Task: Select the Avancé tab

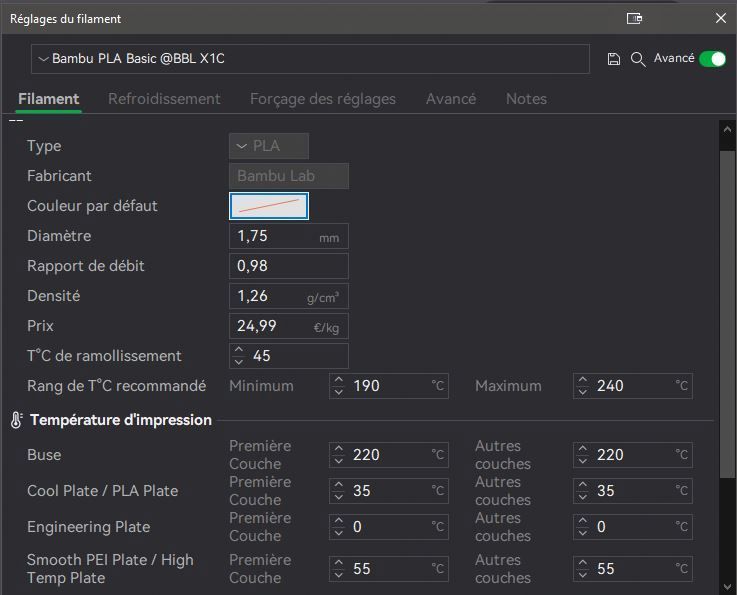Action: (451, 99)
